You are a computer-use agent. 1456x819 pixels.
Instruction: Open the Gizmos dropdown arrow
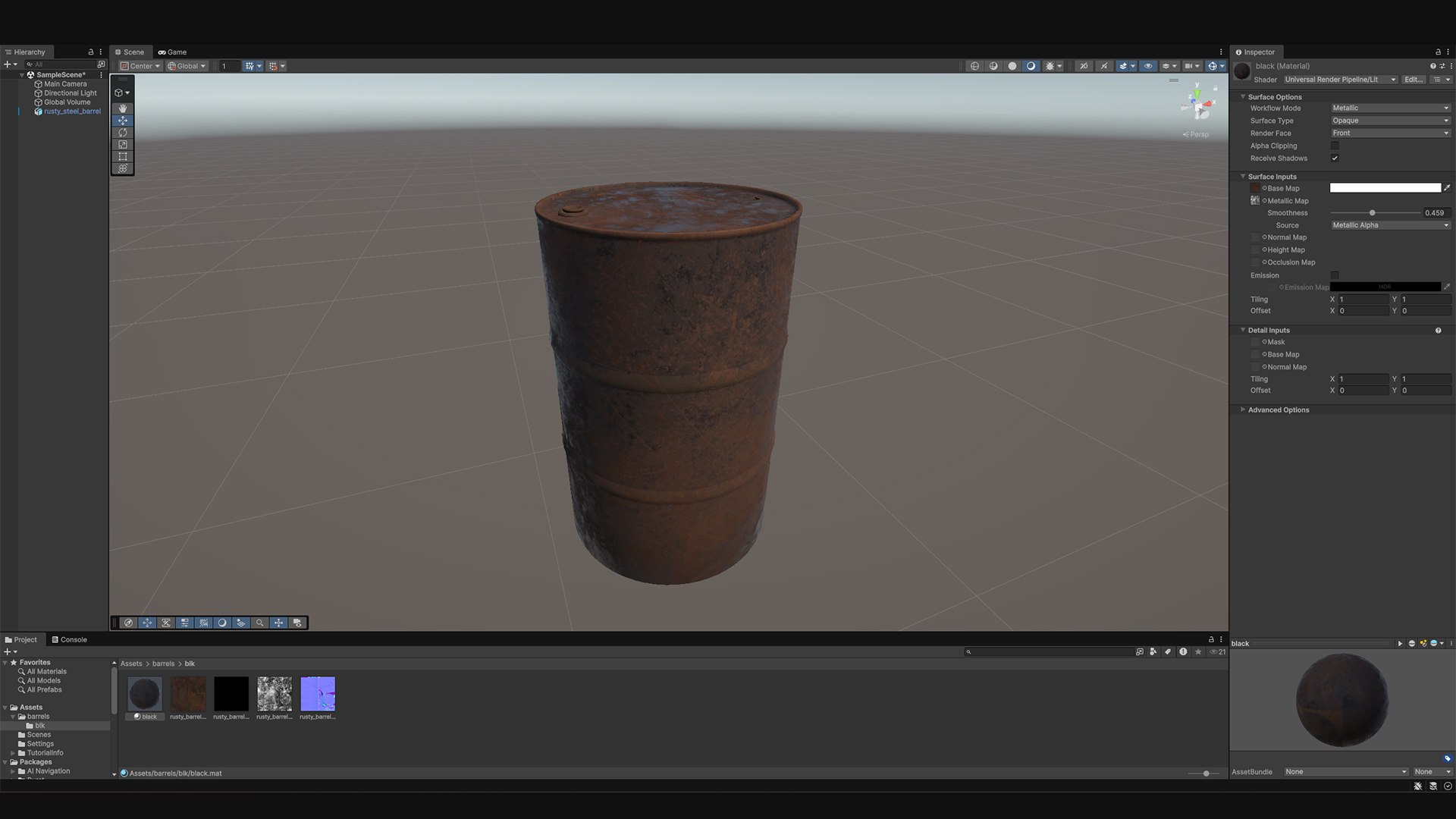pos(1222,66)
